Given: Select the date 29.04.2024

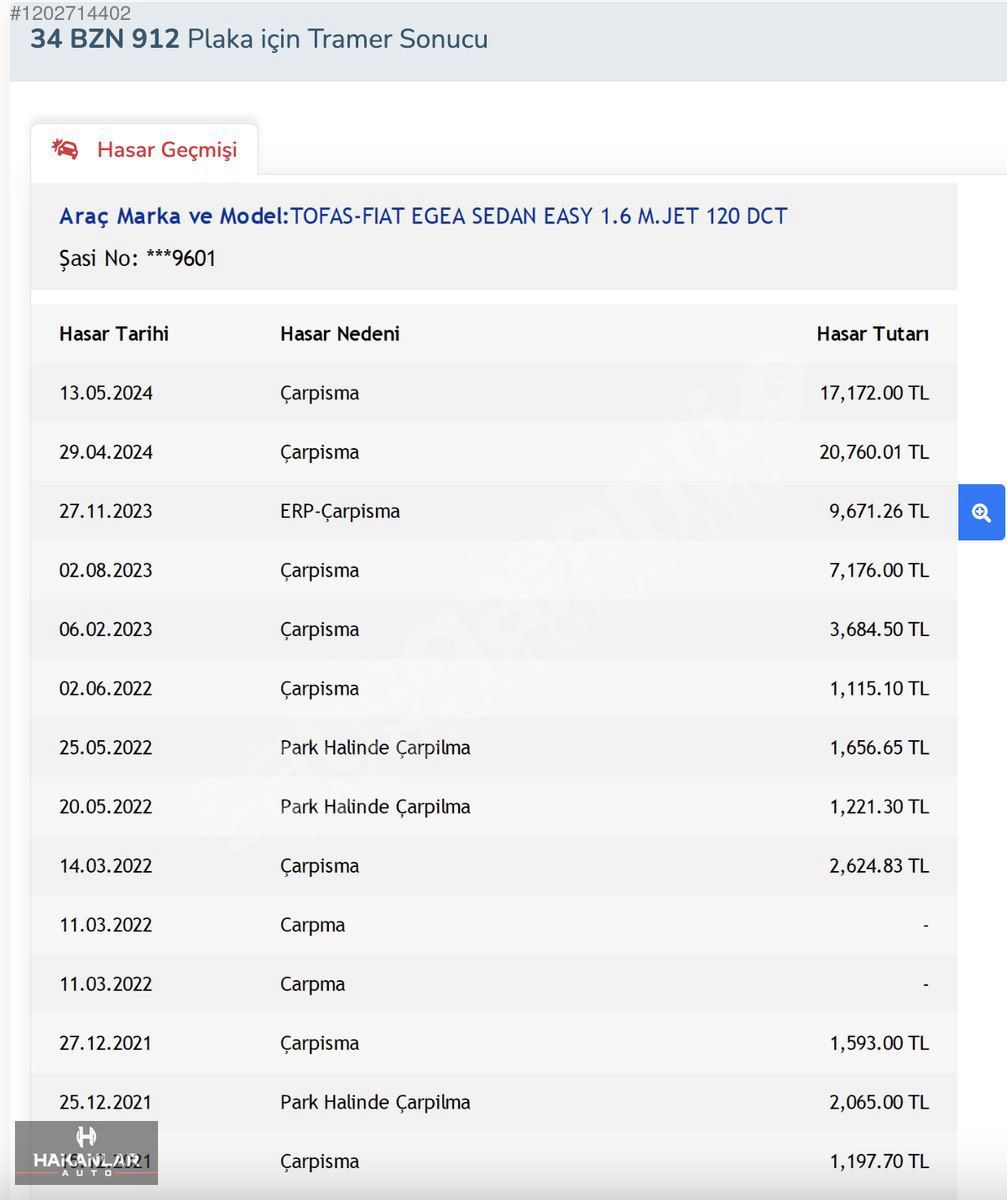Looking at the screenshot, I should pyautogui.click(x=106, y=452).
